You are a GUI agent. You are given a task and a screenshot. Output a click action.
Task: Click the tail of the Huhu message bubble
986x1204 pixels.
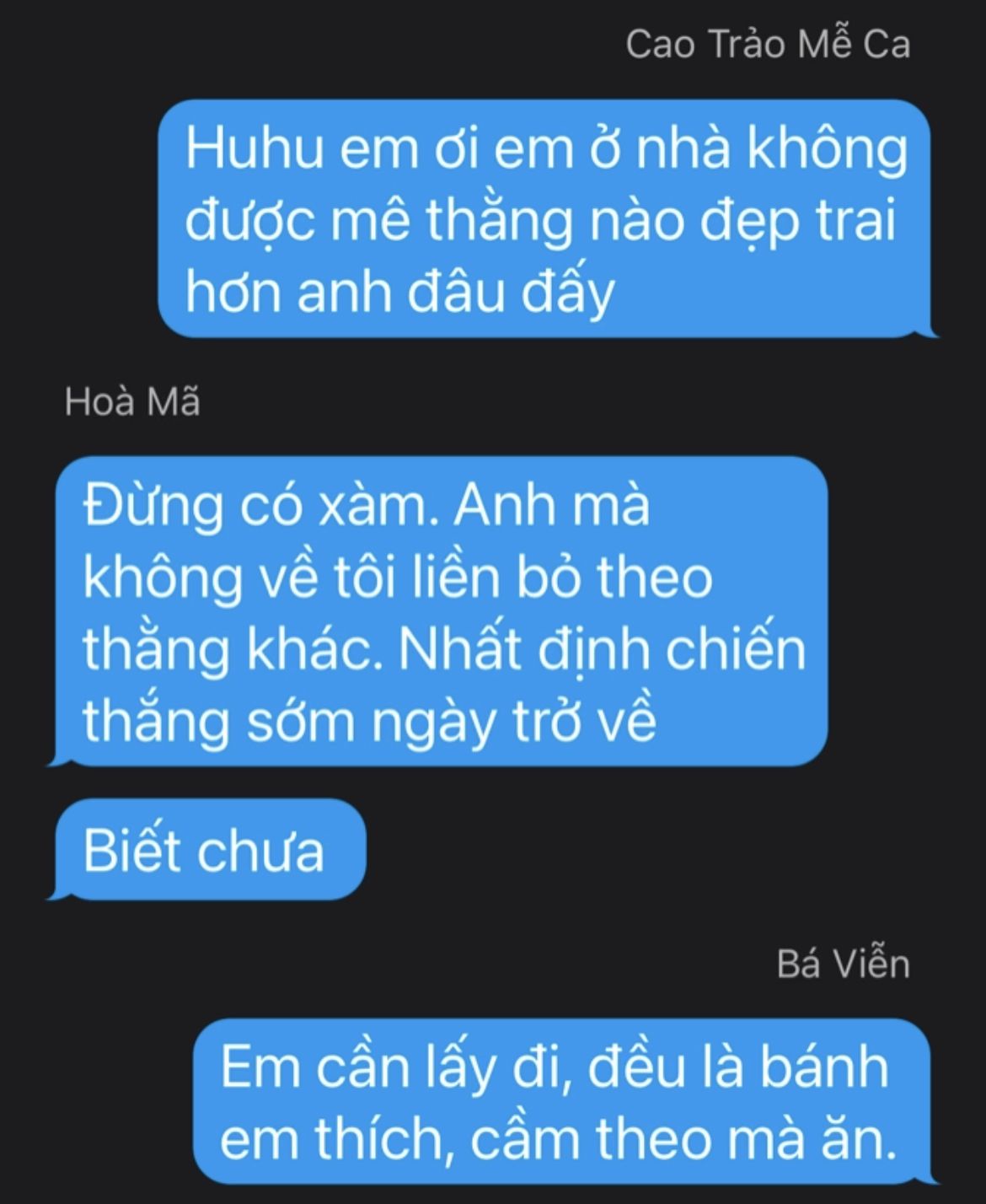click(929, 329)
